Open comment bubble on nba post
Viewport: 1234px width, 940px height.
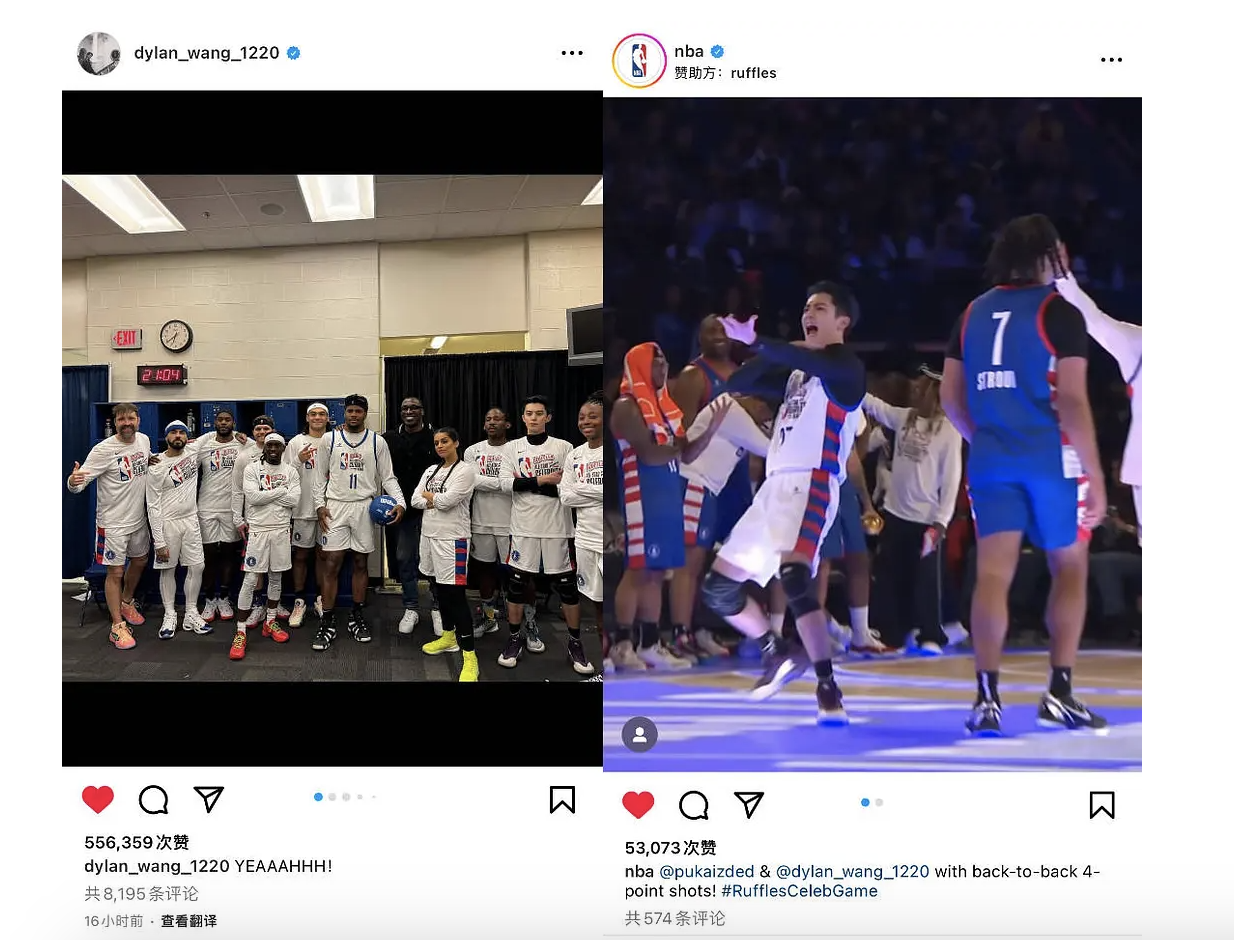click(x=693, y=805)
